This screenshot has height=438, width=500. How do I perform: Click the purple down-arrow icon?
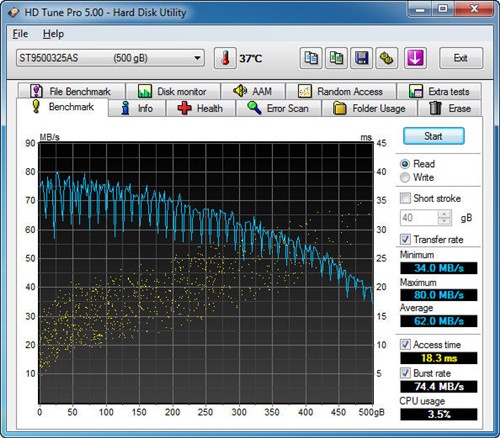click(x=415, y=58)
